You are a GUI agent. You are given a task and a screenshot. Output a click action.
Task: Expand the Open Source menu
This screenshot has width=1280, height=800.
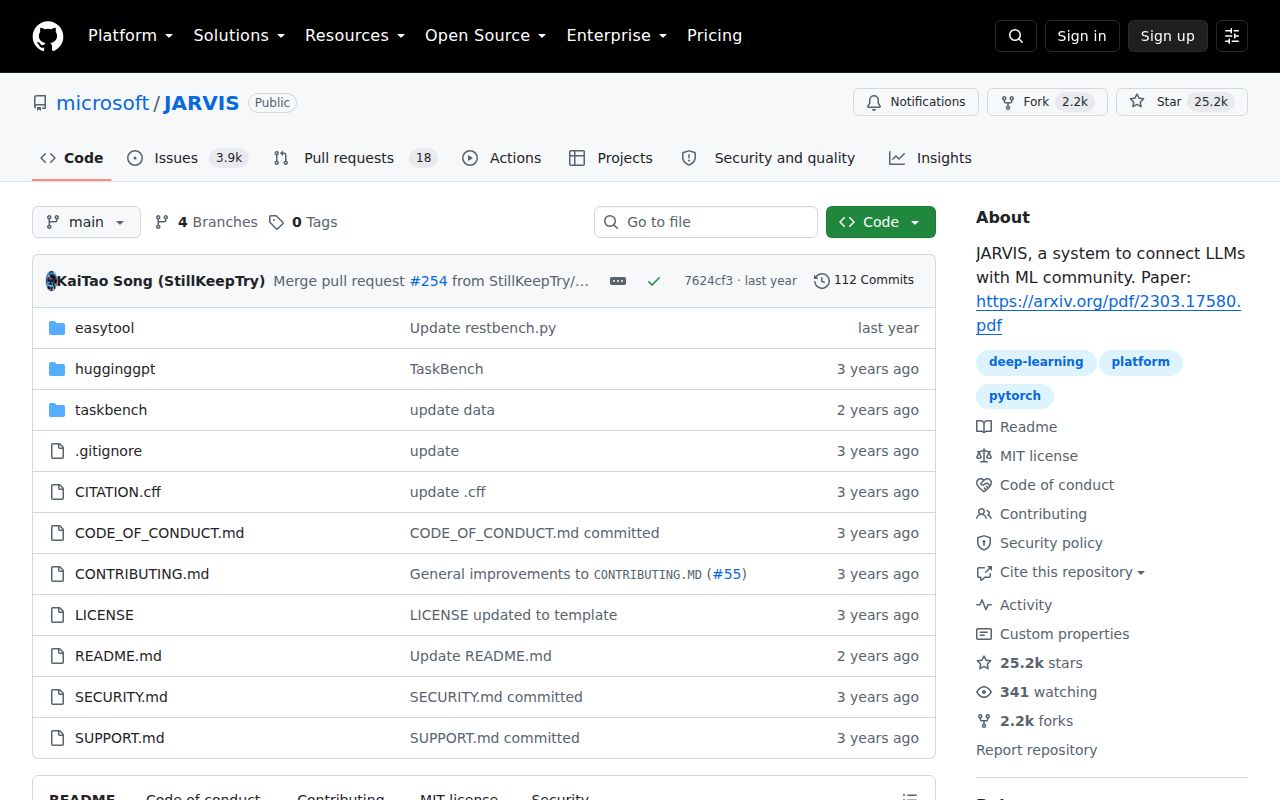click(486, 36)
